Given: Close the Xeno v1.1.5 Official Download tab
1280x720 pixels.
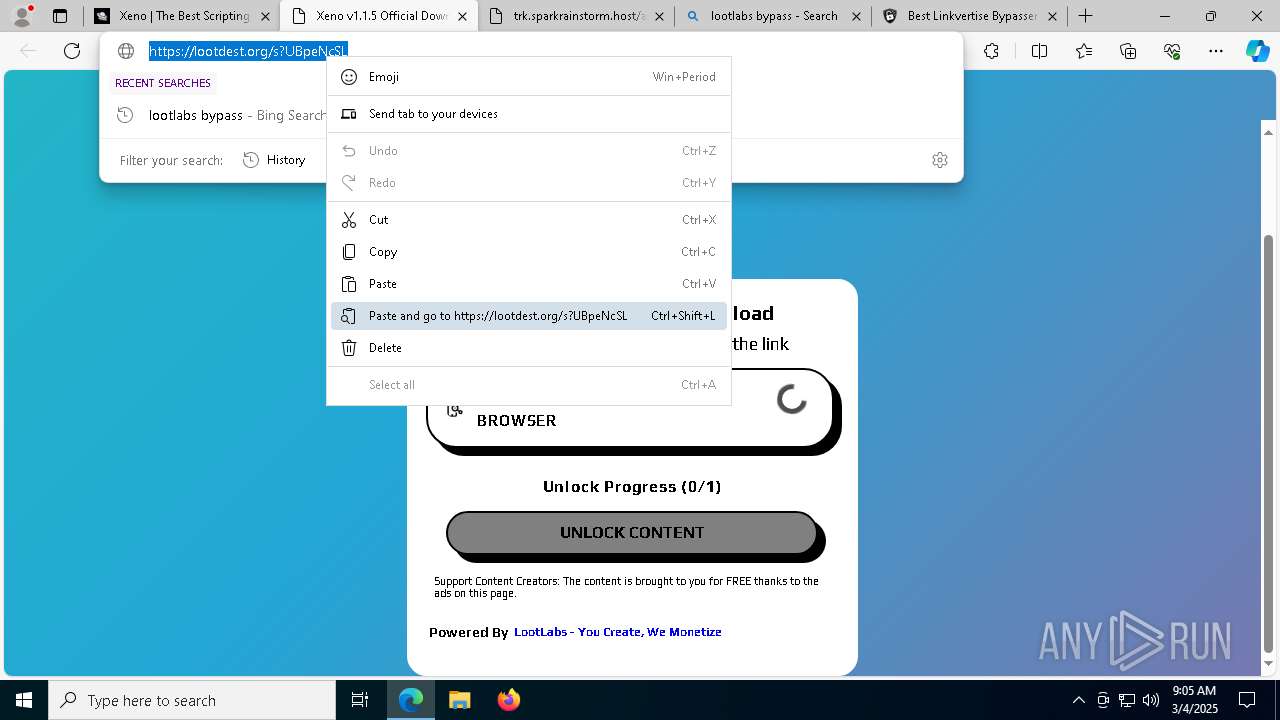Looking at the screenshot, I should point(462,16).
